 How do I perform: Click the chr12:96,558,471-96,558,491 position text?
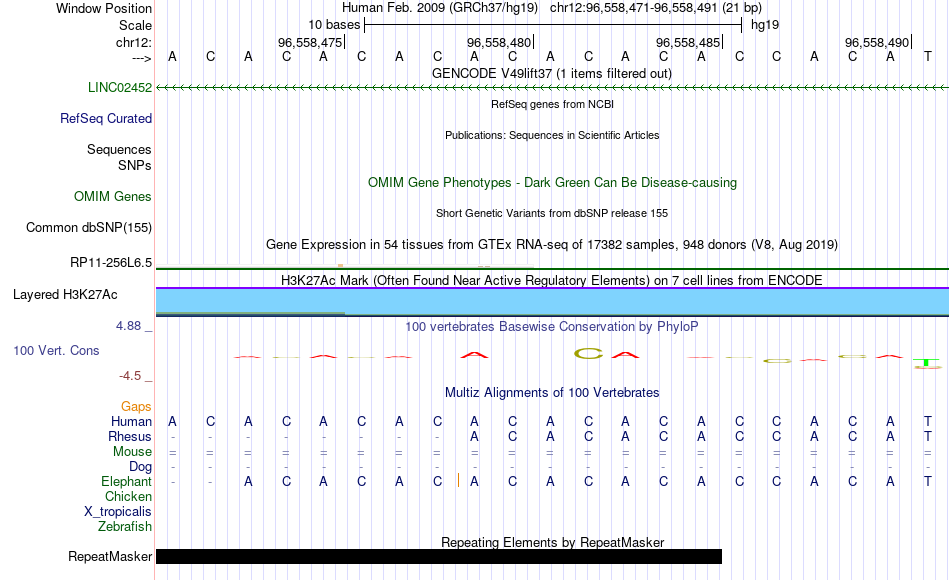[x=656, y=8]
